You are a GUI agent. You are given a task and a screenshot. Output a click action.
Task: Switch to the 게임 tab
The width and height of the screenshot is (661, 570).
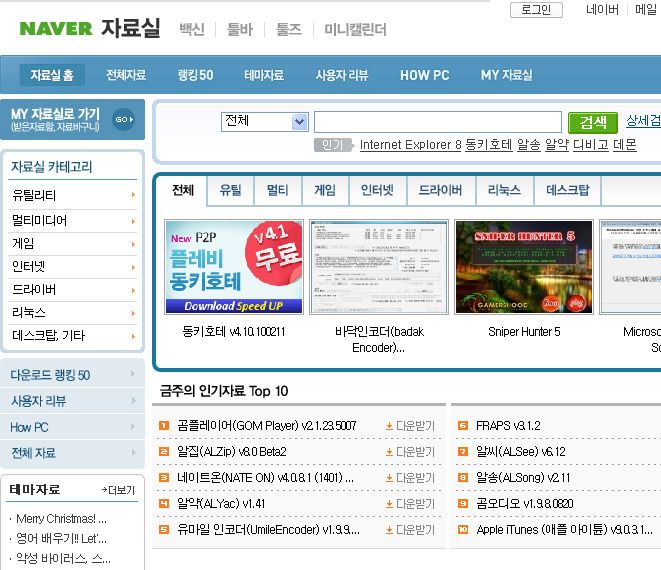(325, 190)
